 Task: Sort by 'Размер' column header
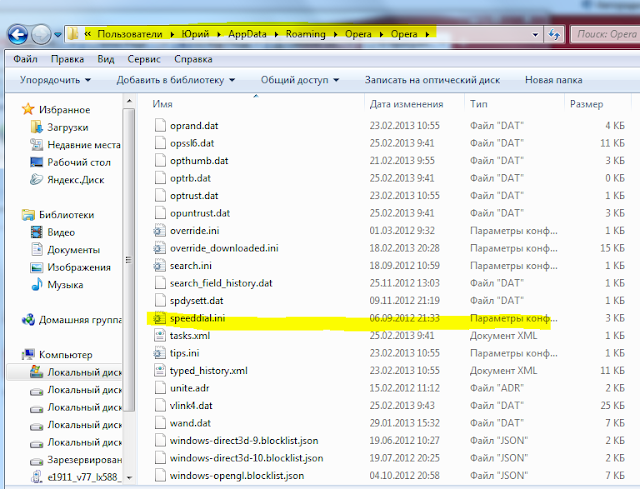click(586, 104)
